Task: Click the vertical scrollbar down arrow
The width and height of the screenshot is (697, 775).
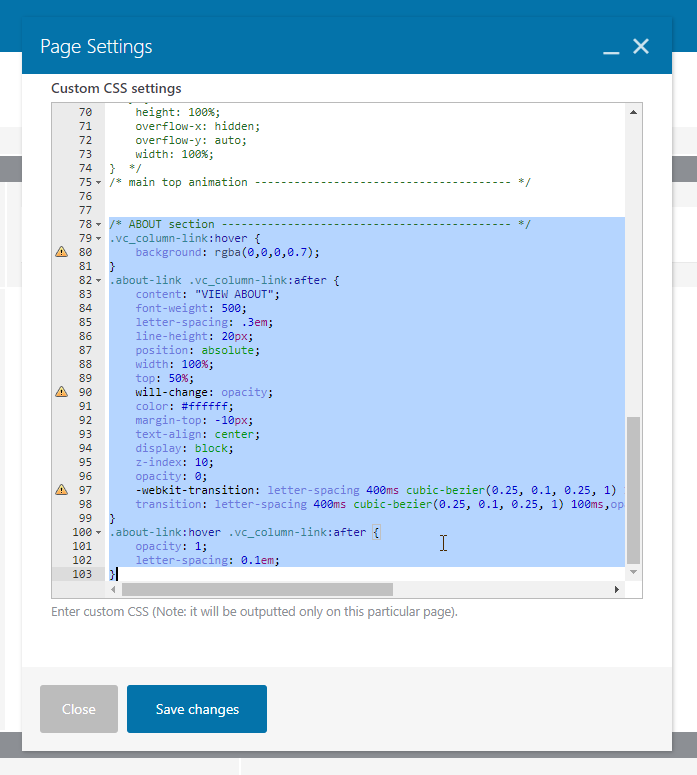Action: (633, 572)
